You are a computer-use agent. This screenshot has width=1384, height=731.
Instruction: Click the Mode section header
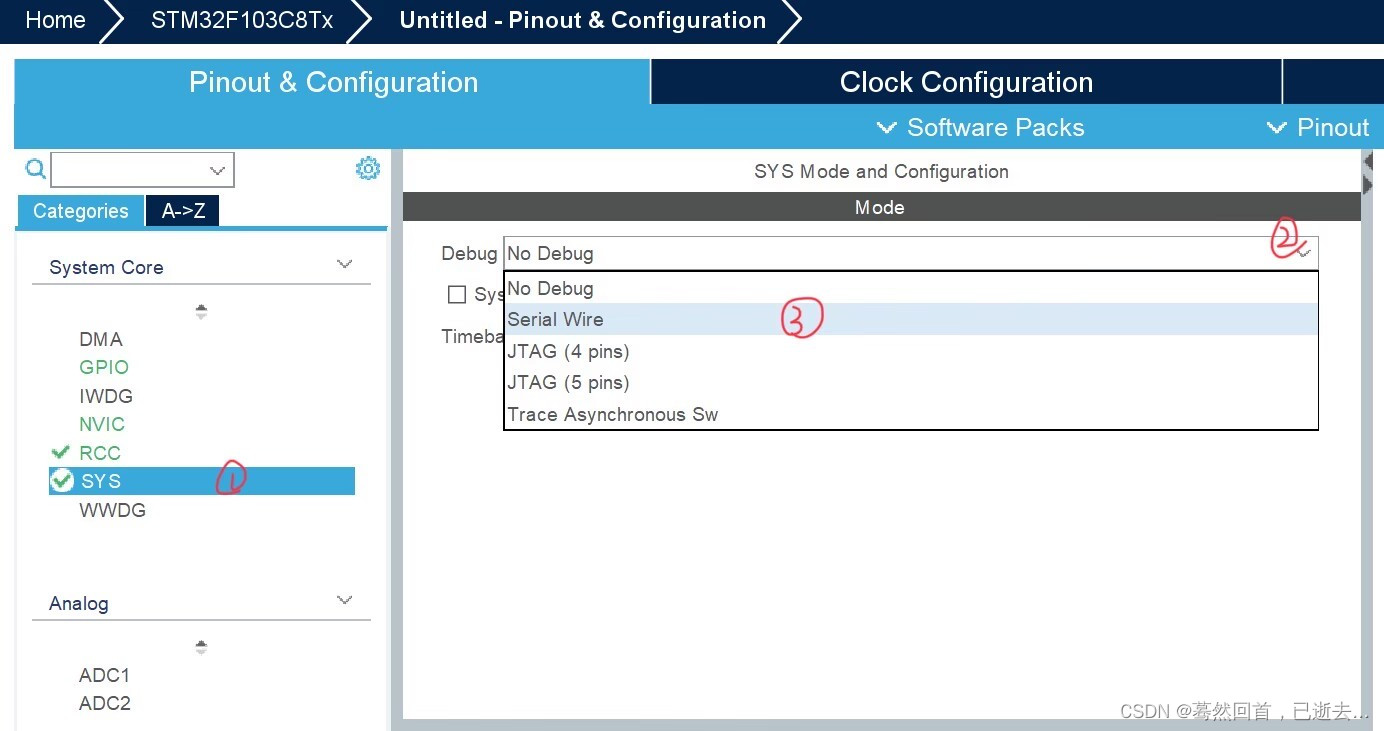(x=881, y=207)
